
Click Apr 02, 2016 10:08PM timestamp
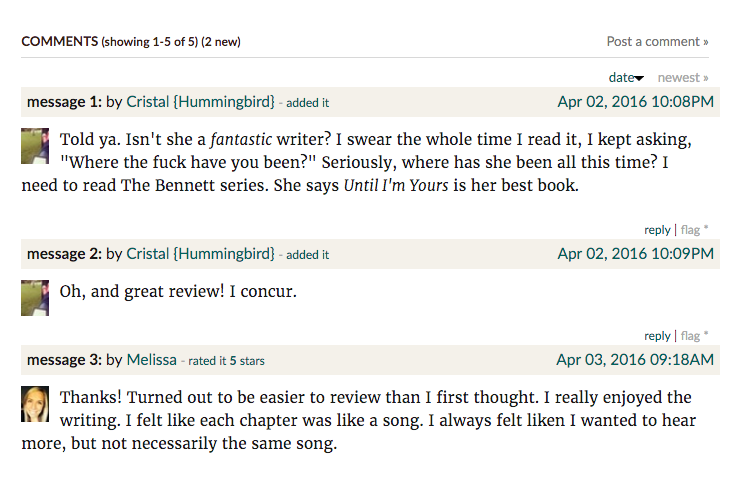[x=635, y=102]
